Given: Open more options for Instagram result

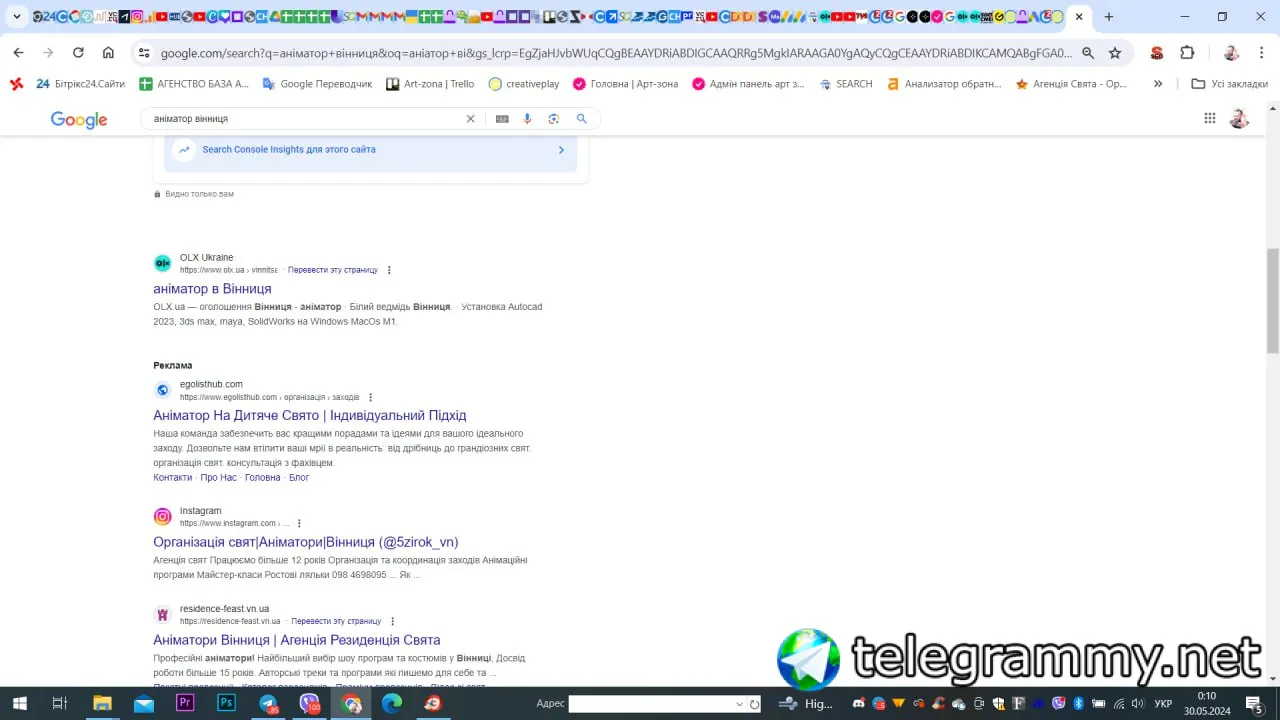Looking at the screenshot, I should click(299, 523).
